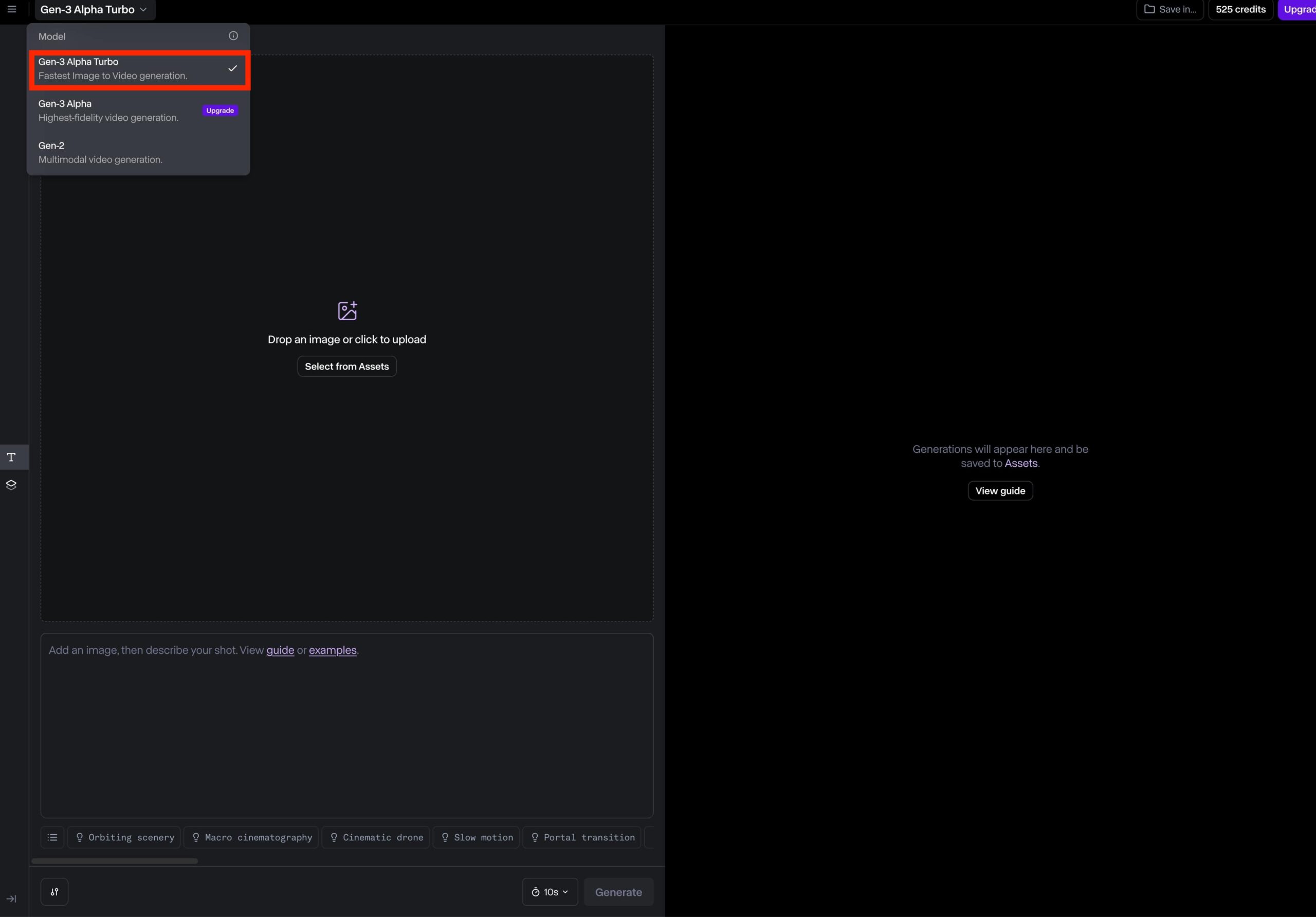Click the model info icon
Viewport: 1316px width, 917px height.
233,35
